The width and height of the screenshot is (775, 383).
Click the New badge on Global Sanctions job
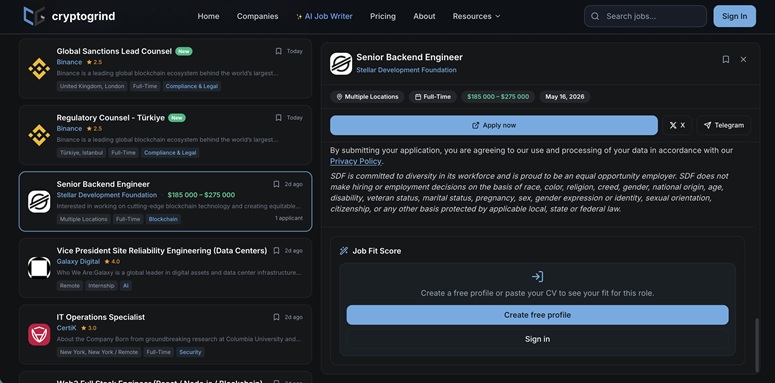pos(184,51)
